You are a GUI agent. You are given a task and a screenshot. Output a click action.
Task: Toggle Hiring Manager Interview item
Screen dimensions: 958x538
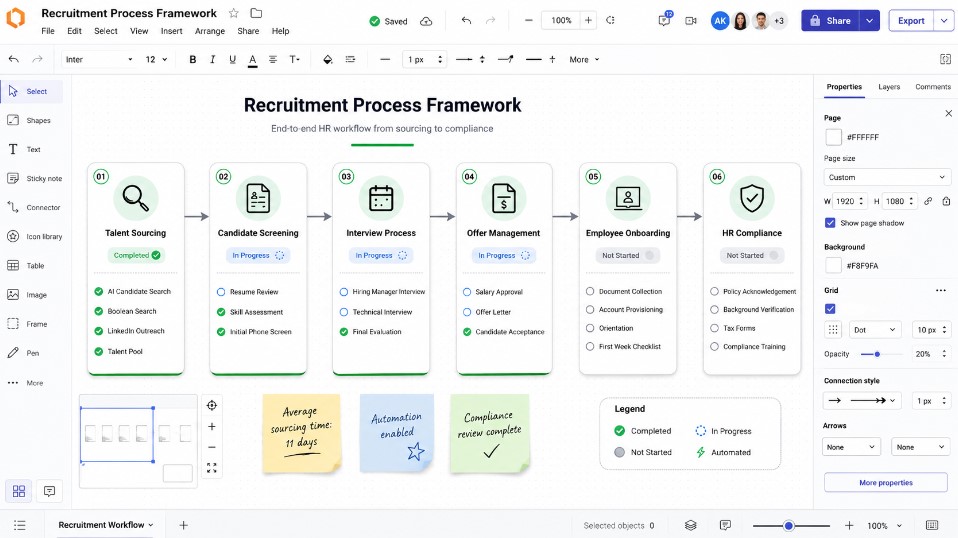point(344,292)
